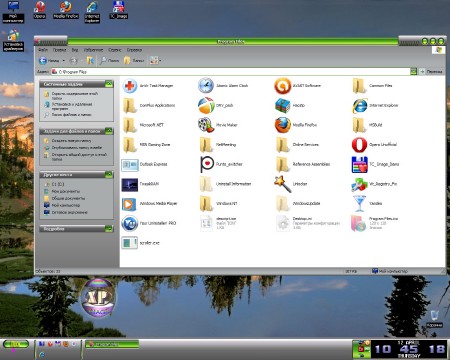Click the Folders toolbar button
This screenshot has width=450, height=360.
[x=134, y=61]
